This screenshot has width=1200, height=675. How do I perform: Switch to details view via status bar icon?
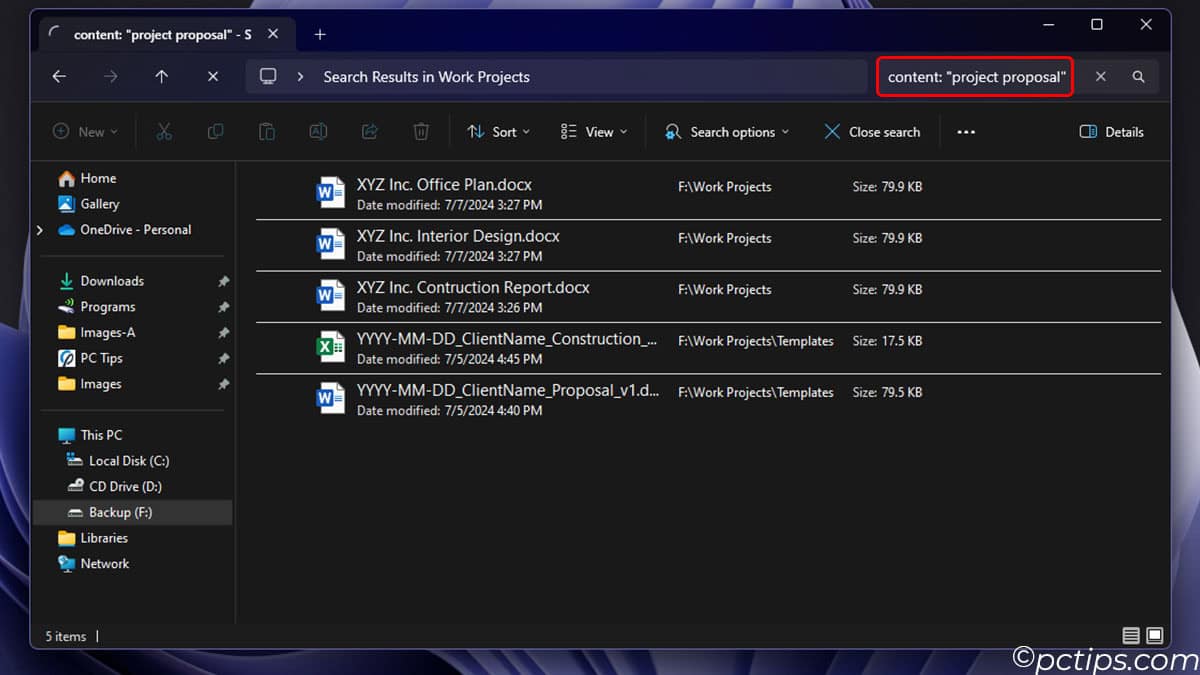click(x=1131, y=635)
